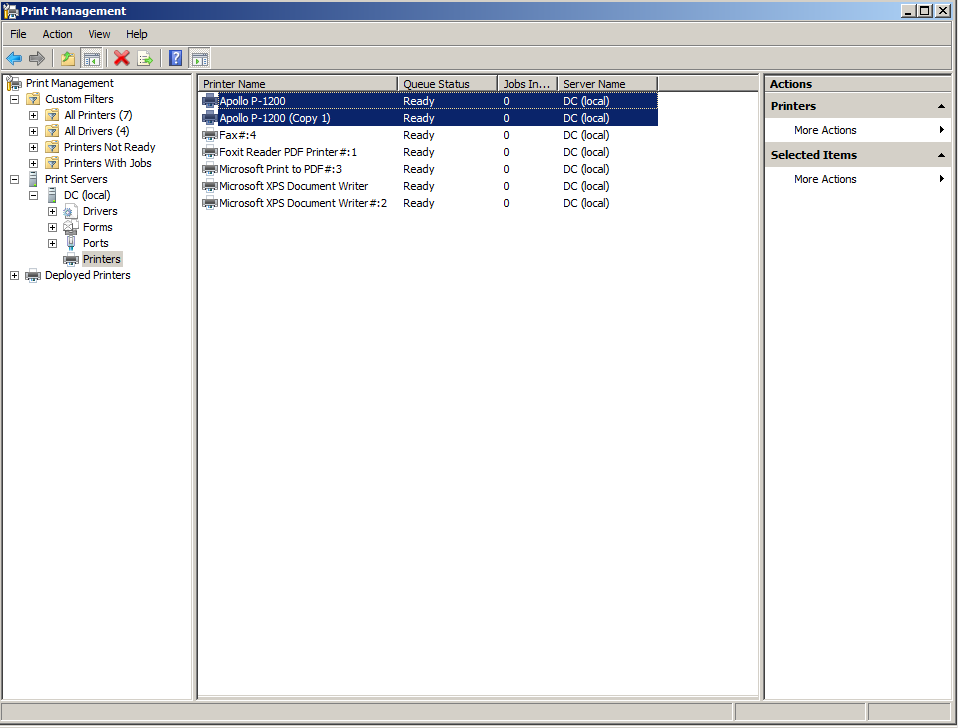Collapse the Selected Items section arrow
Image resolution: width=958 pixels, height=728 pixels.
click(941, 155)
